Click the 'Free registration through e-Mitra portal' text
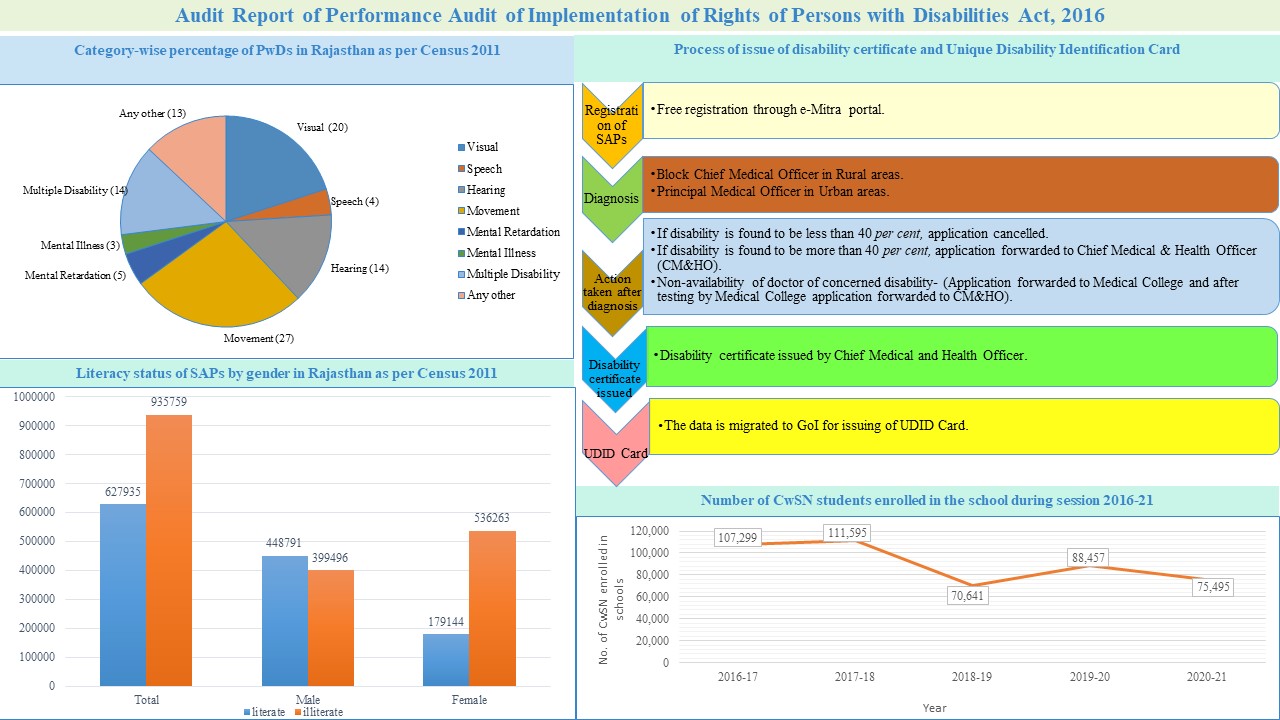The width and height of the screenshot is (1280, 720). 770,109
